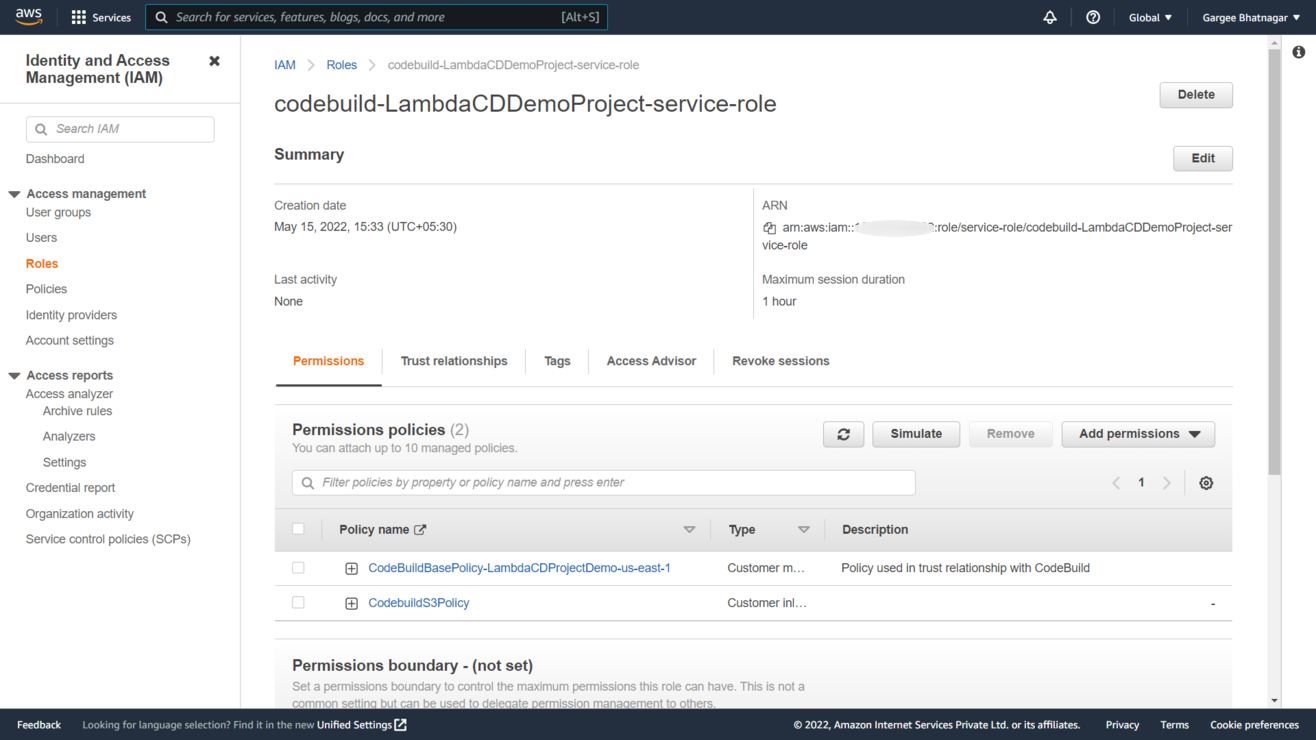Screen dimensions: 1316x740
Task: Open the Access Advisor tab
Action: pyautogui.click(x=651, y=361)
